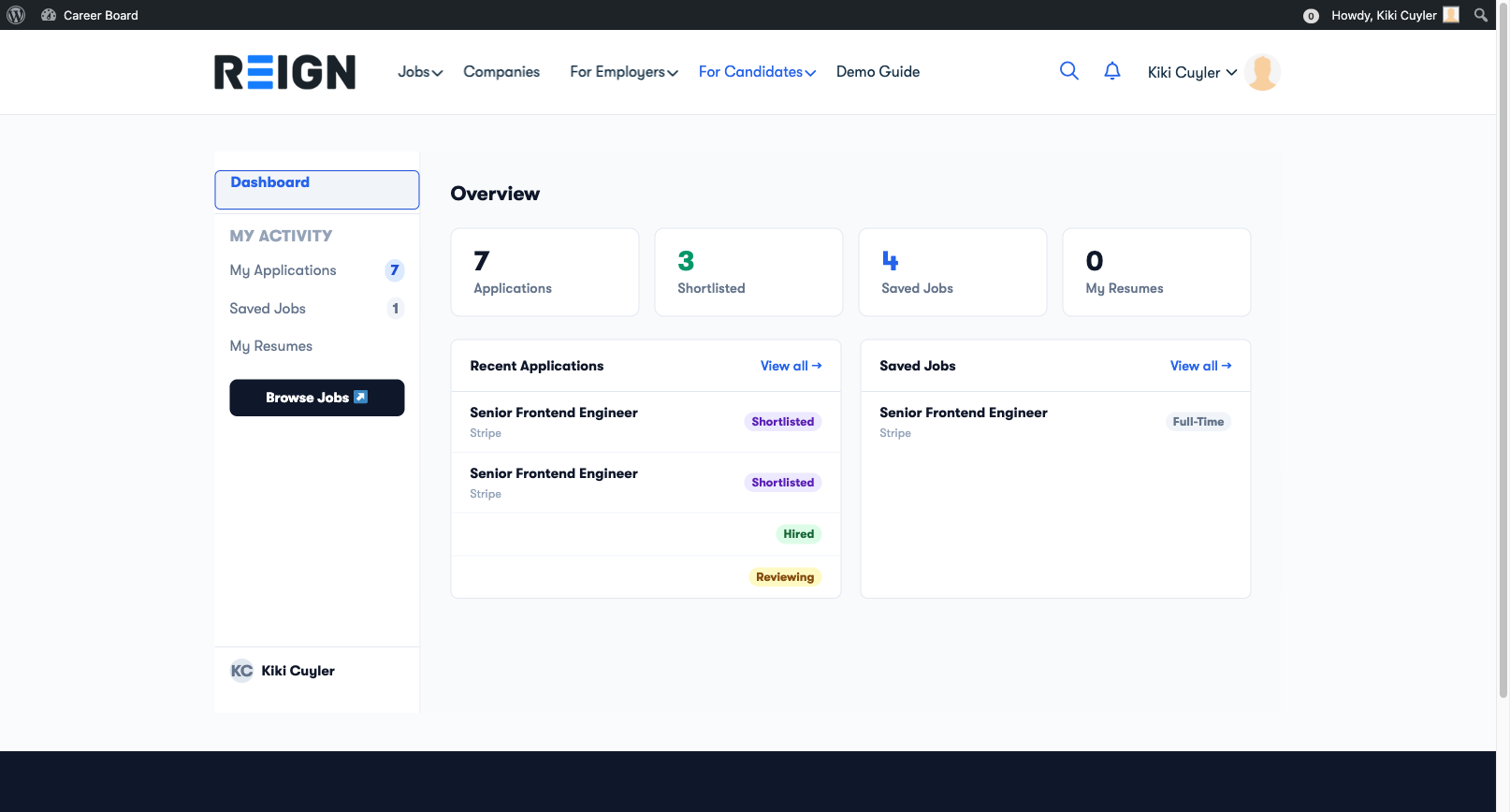Click Howdy, Kiki Cuyler admin link

[x=1384, y=15]
